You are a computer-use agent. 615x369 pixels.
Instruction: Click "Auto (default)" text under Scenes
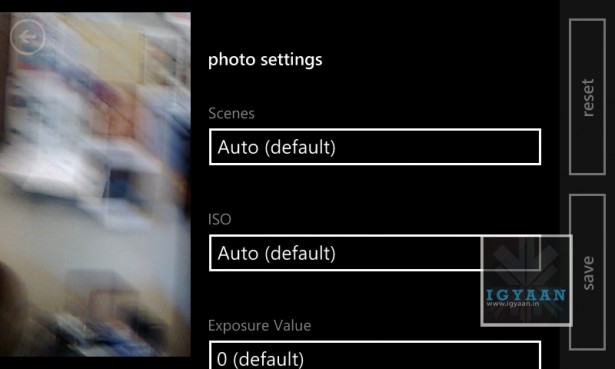[x=277, y=147]
